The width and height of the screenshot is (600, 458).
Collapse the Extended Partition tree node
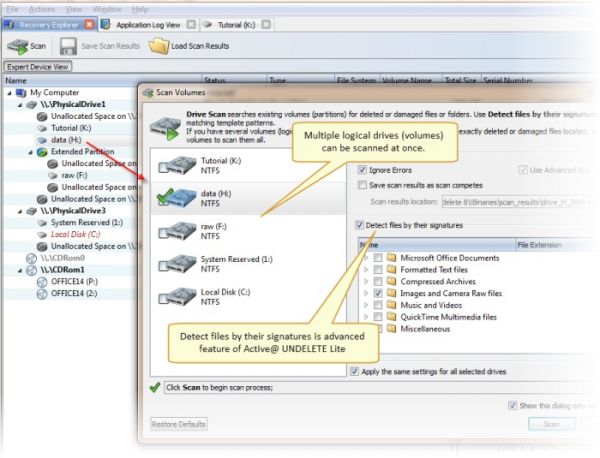click(x=29, y=151)
